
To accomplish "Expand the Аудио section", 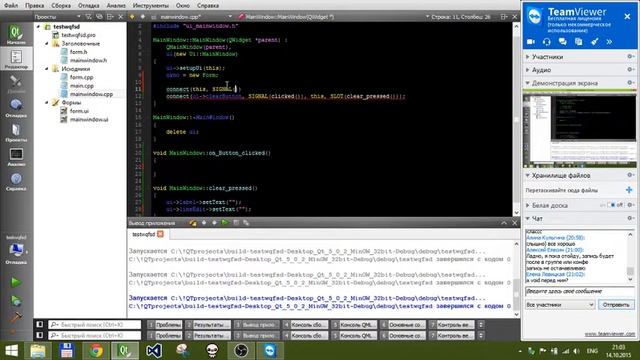I will point(528,70).
